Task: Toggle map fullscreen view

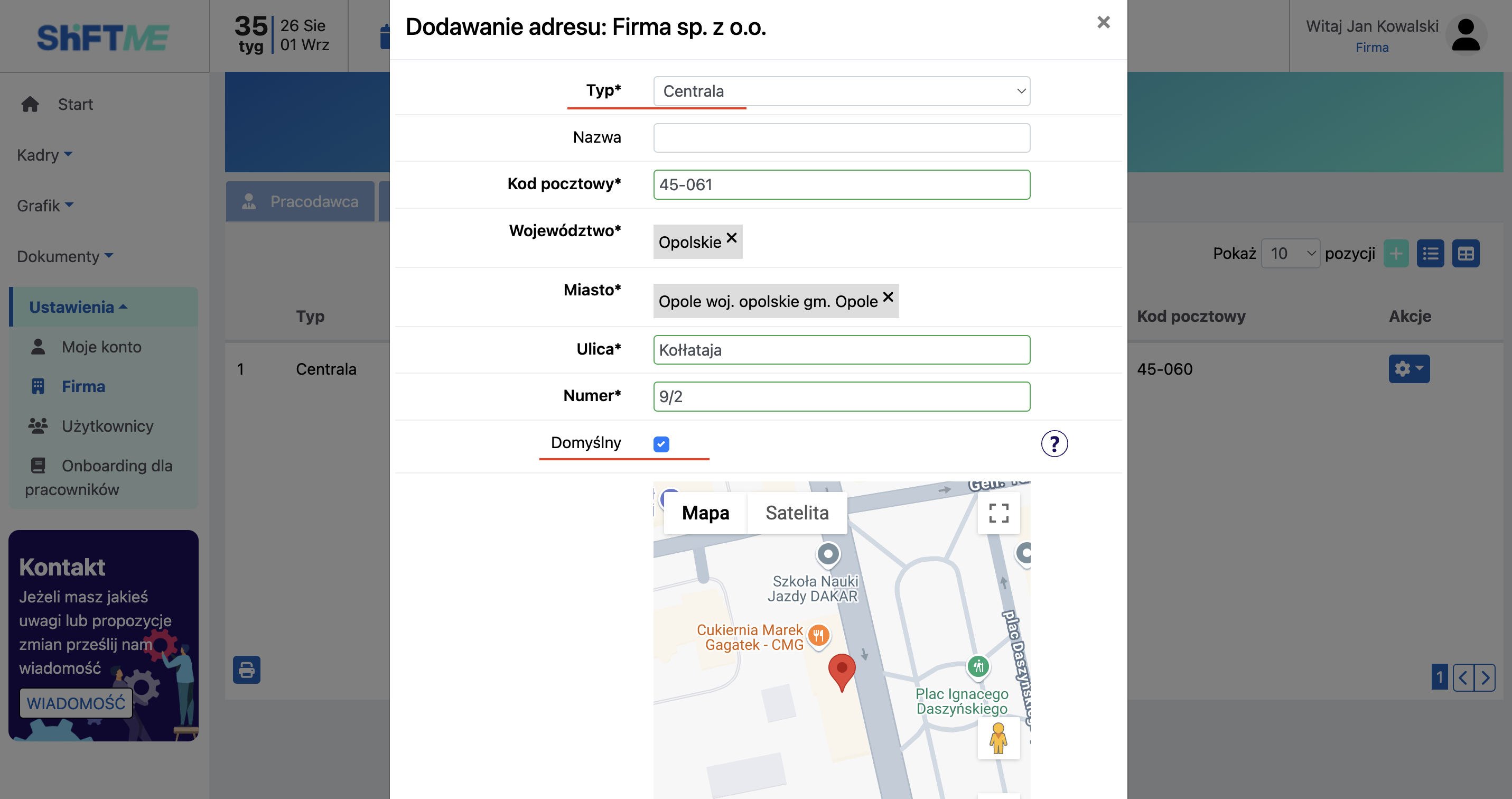Action: point(998,513)
